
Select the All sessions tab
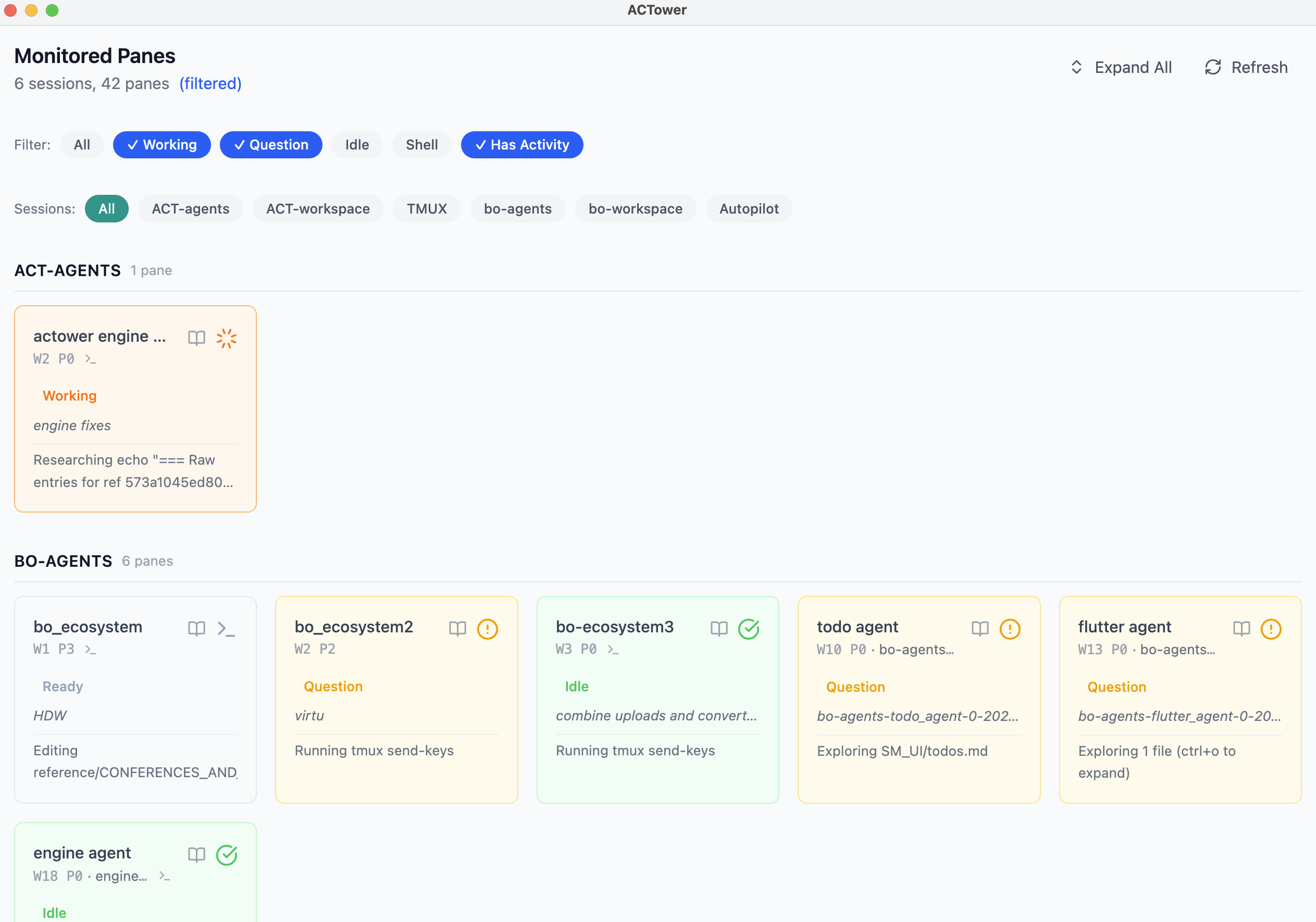107,208
